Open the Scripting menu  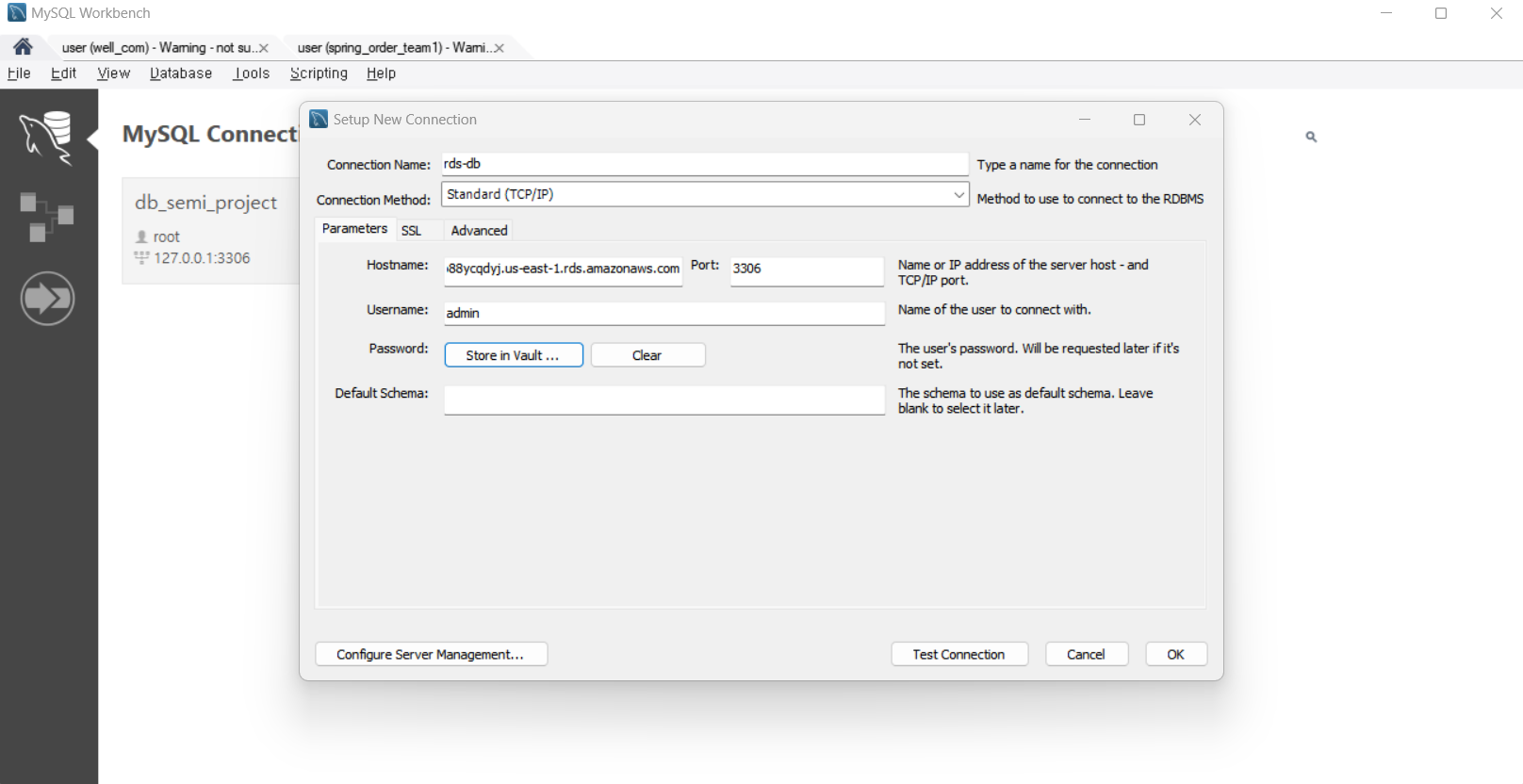point(319,73)
